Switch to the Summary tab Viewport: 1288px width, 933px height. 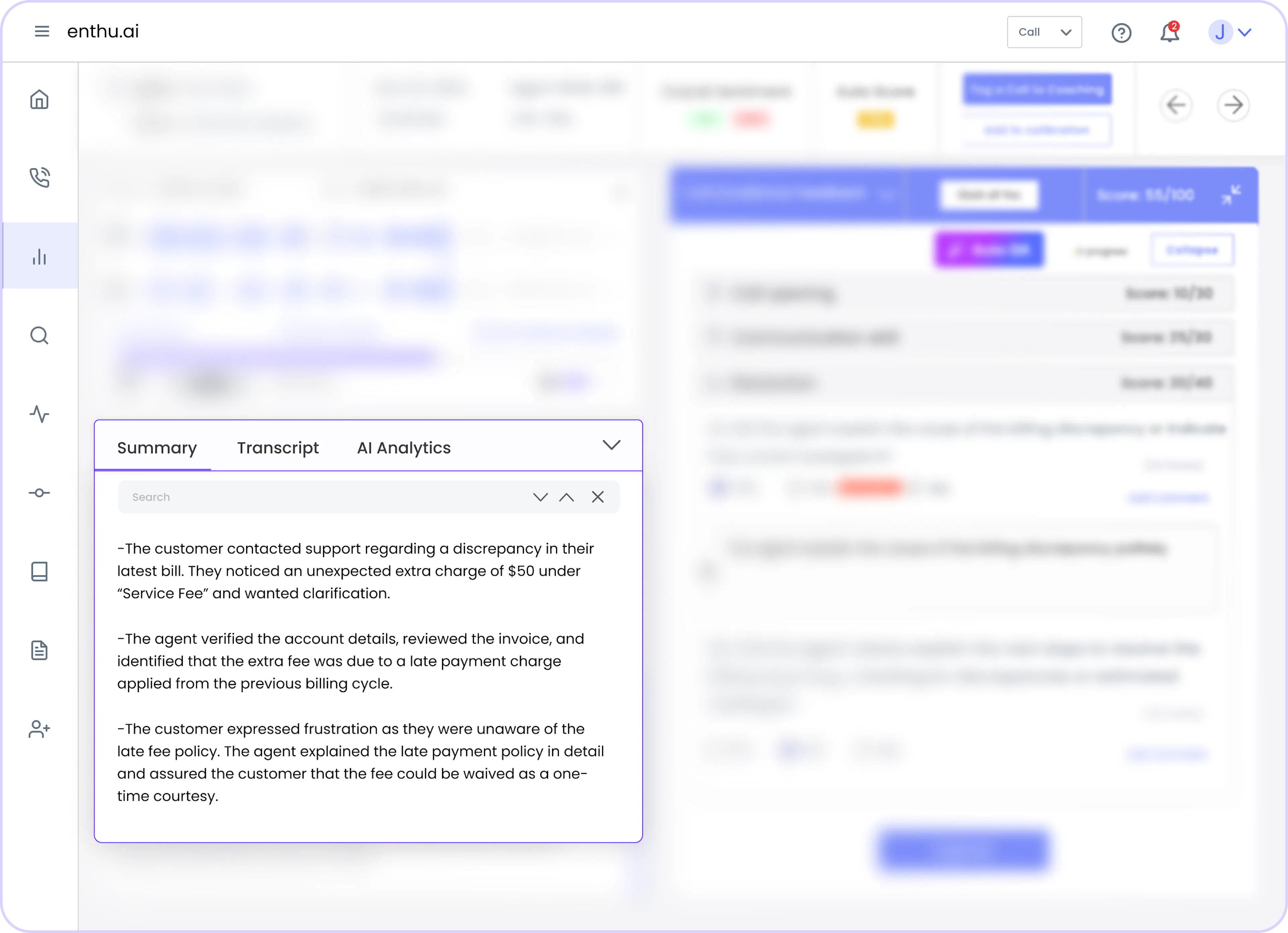157,448
